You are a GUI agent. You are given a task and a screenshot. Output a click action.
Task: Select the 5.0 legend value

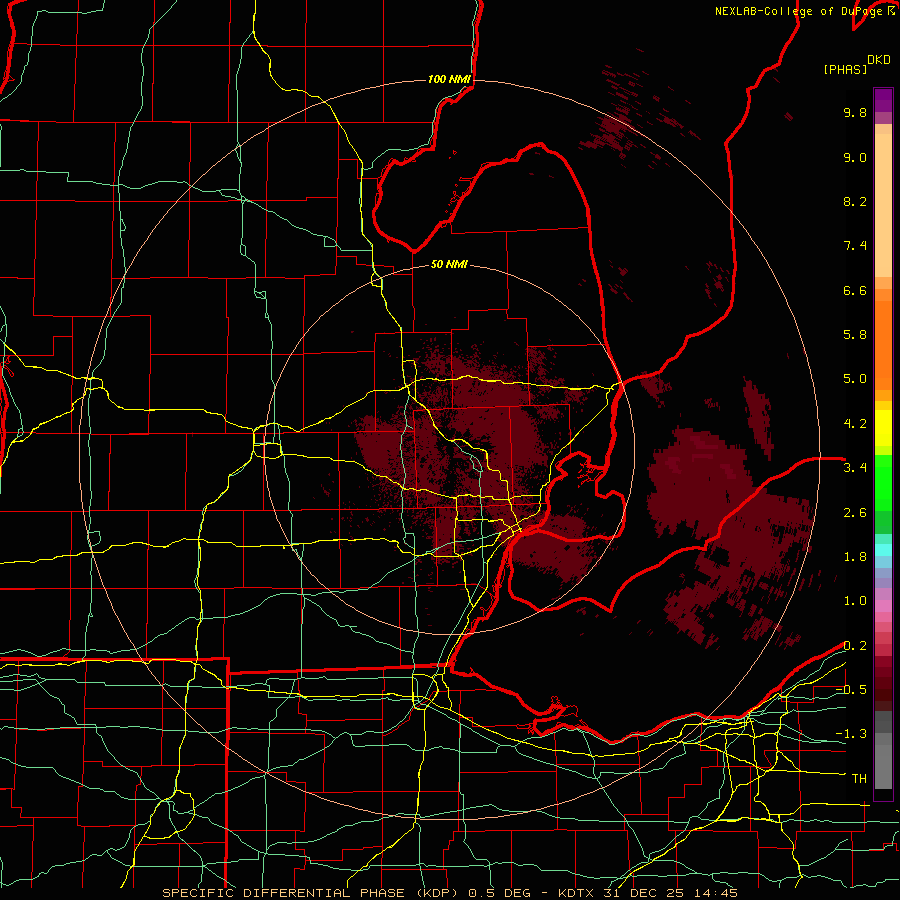(x=855, y=379)
